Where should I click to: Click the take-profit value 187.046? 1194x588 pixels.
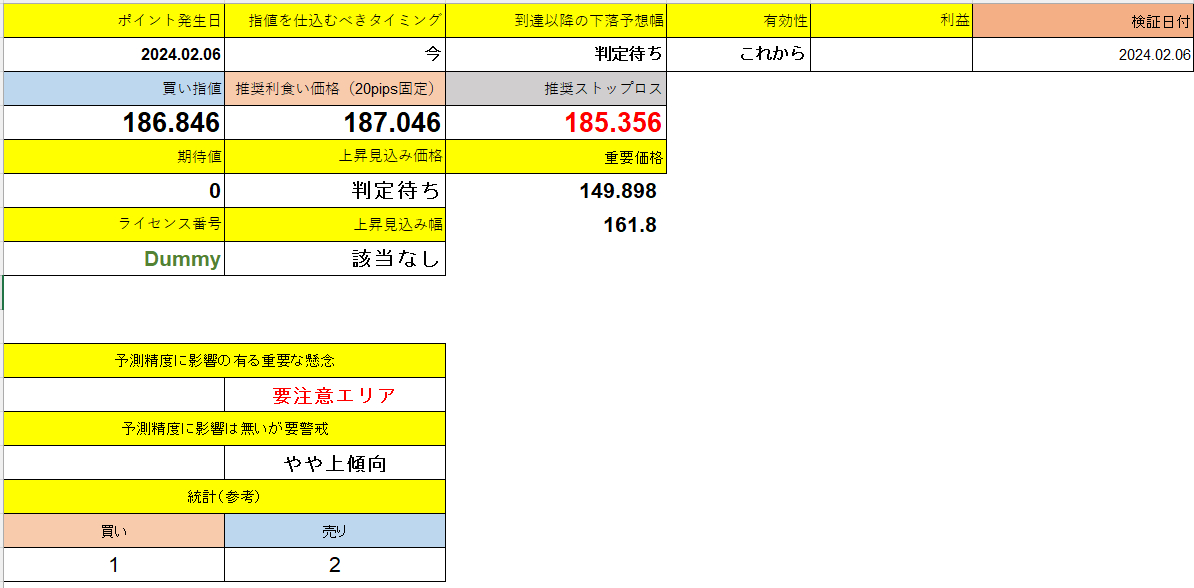click(335, 122)
